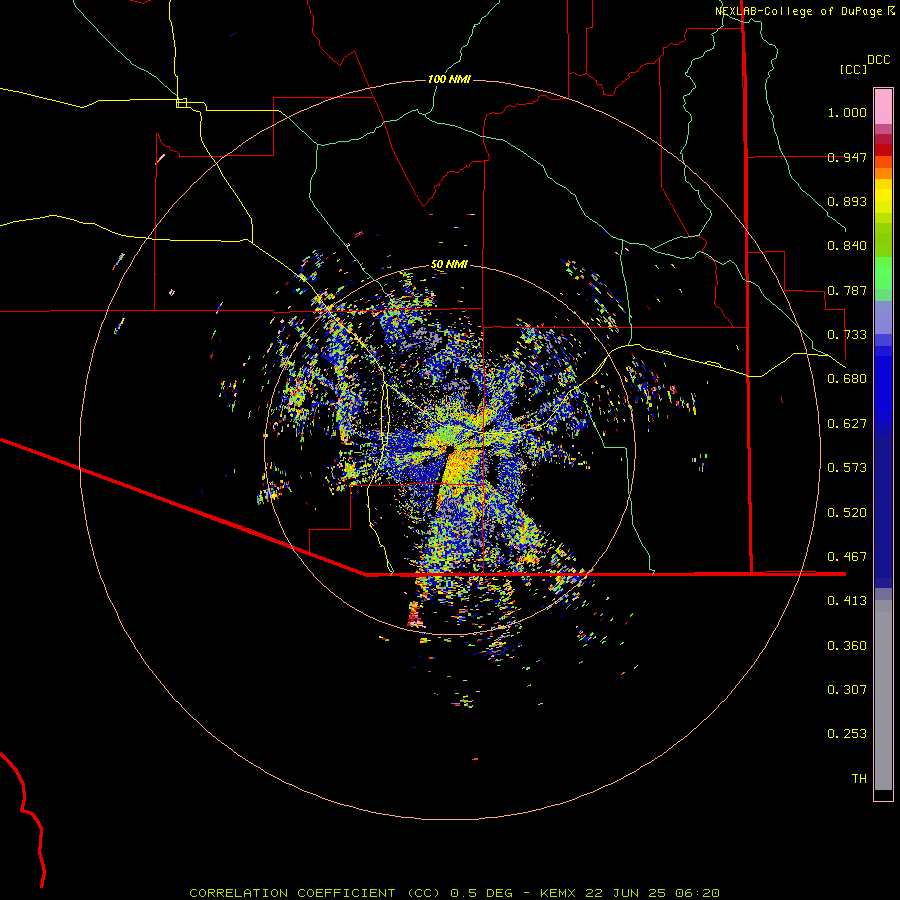Viewport: 900px width, 900px height.
Task: Click the 0.307 scale value
Action: (847, 690)
